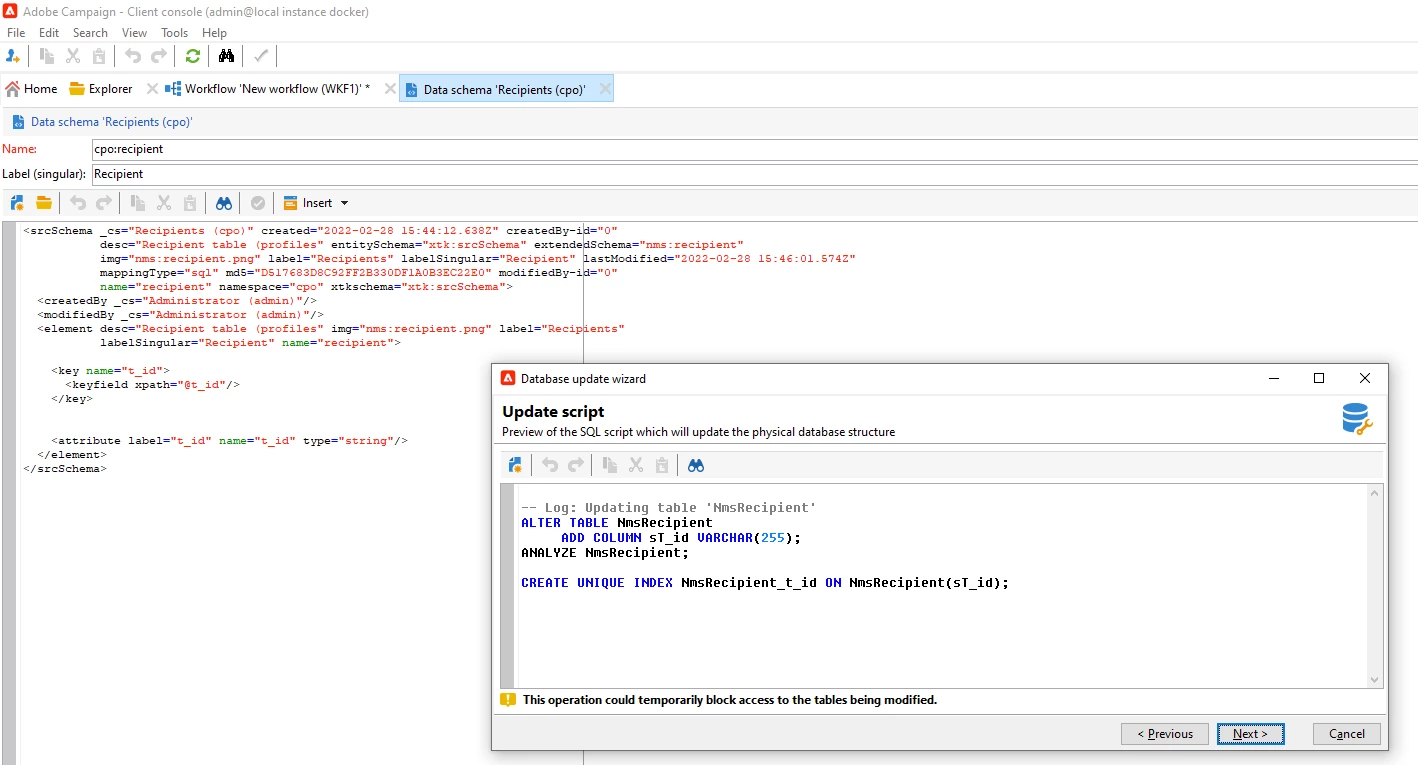Click the Paste icon in the main toolbar
The height and width of the screenshot is (765, 1418).
pos(98,56)
